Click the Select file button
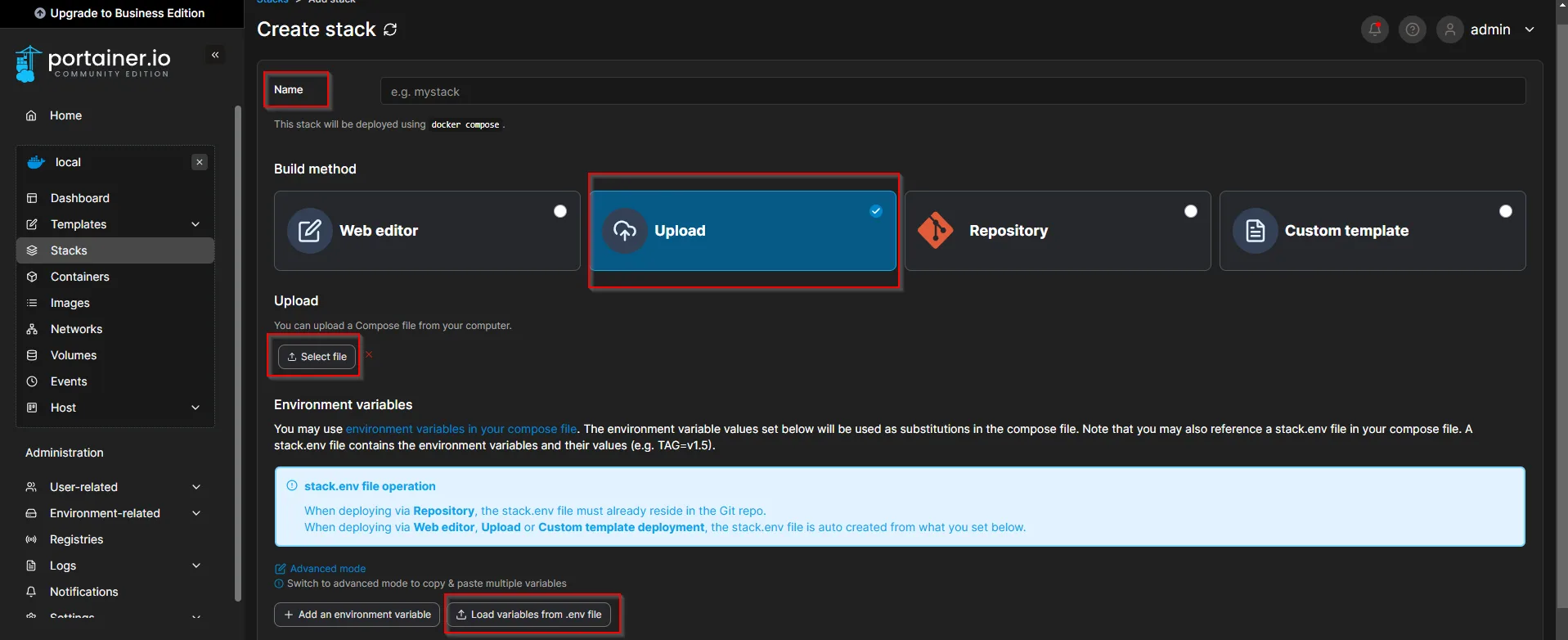Image resolution: width=1568 pixels, height=640 pixels. (317, 357)
